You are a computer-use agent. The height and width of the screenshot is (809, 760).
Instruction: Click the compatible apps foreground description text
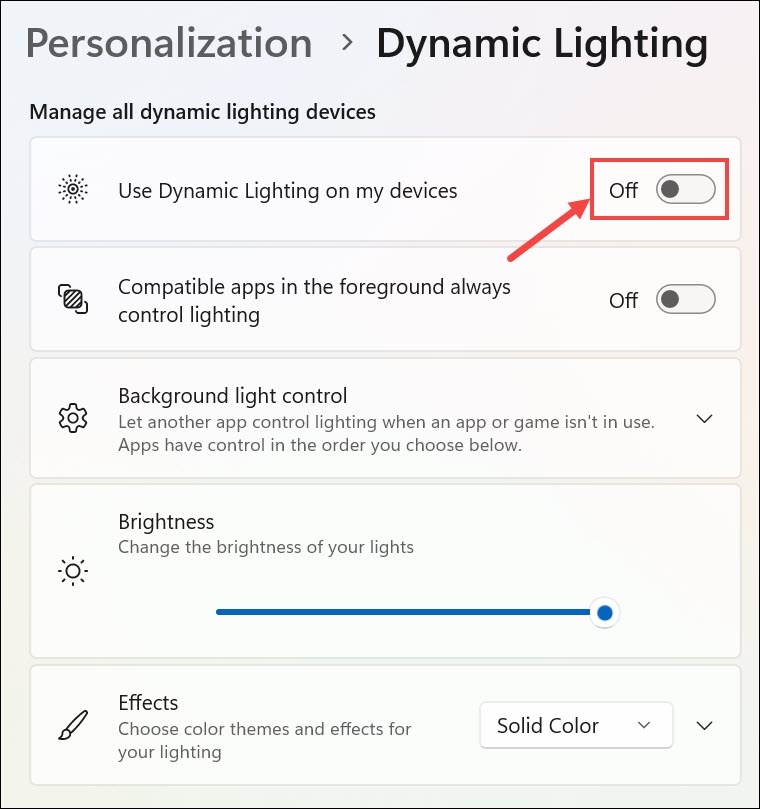click(314, 300)
